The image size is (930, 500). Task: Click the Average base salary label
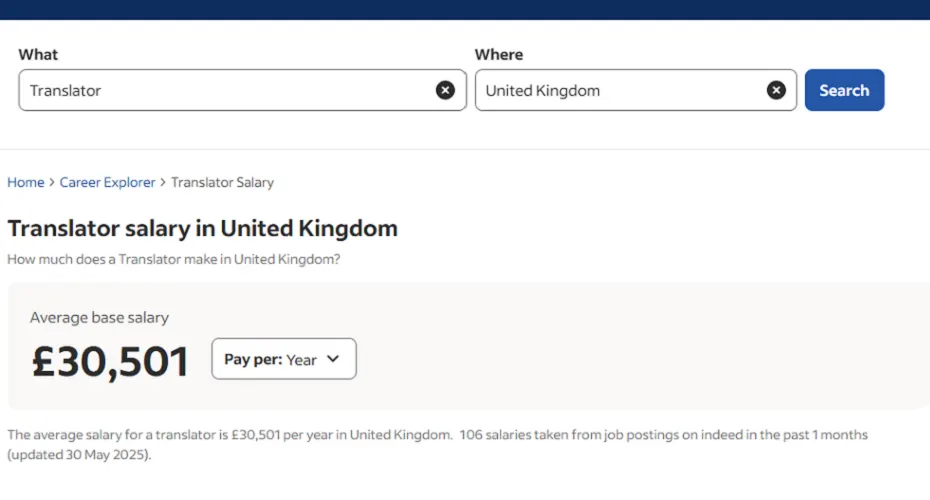(99, 317)
